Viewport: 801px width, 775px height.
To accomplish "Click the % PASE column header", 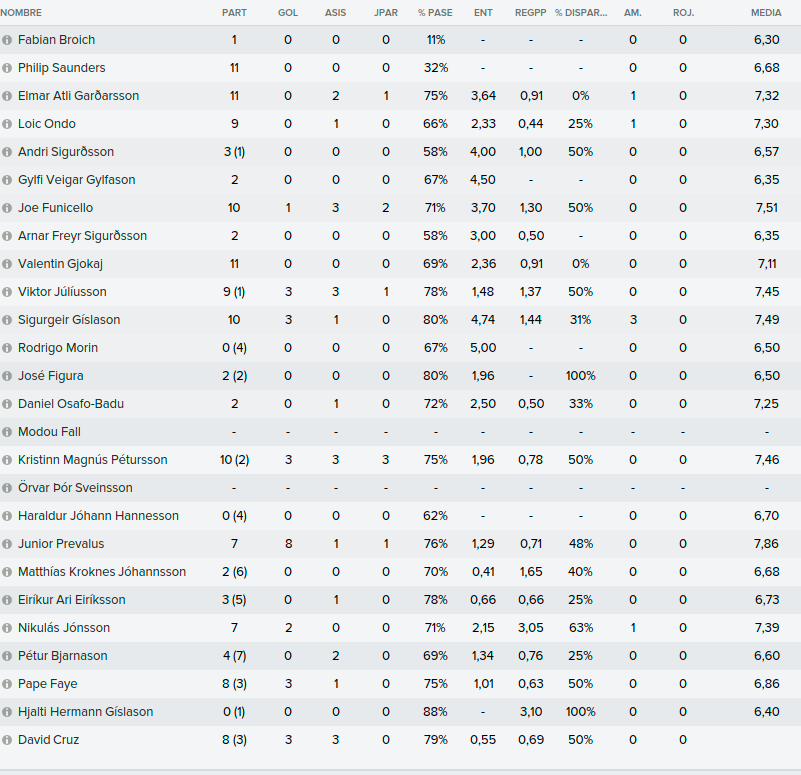I will (435, 13).
